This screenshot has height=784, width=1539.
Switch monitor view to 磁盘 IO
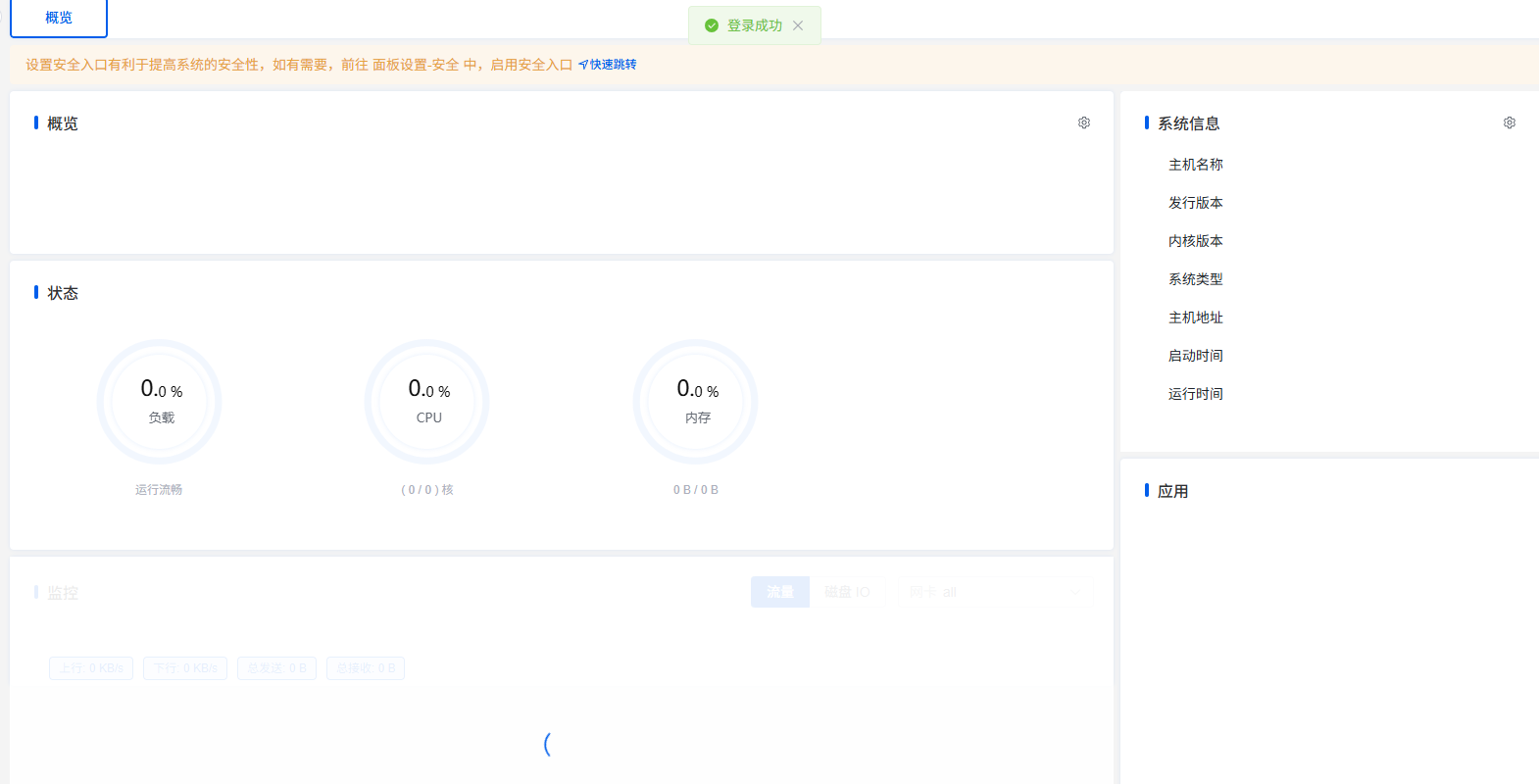(847, 592)
